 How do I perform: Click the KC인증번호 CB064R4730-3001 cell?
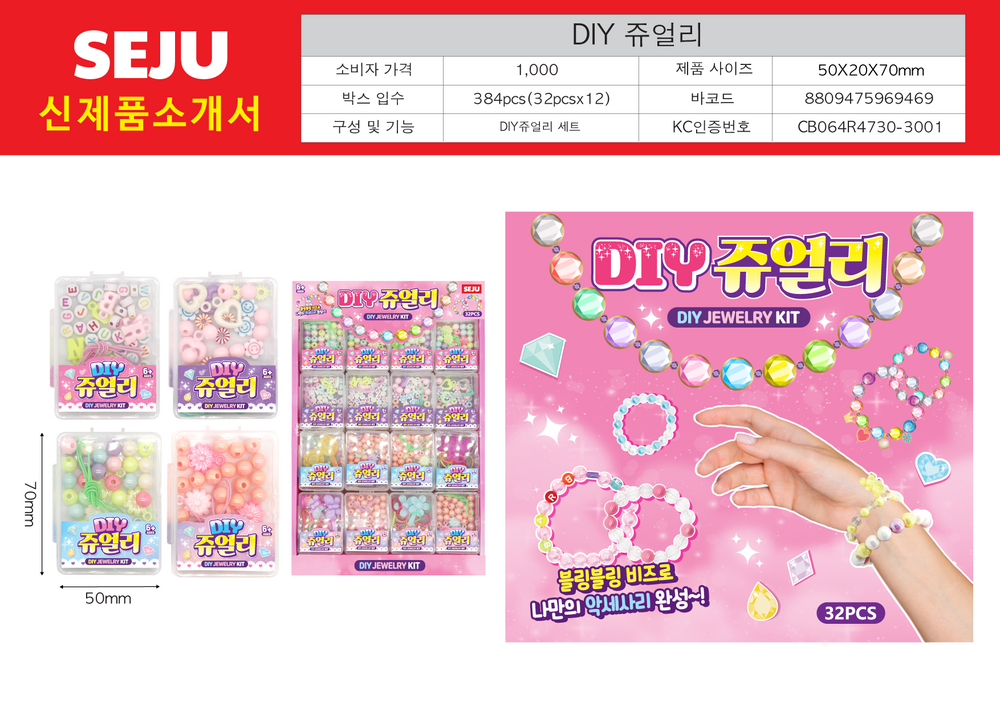pos(869,128)
